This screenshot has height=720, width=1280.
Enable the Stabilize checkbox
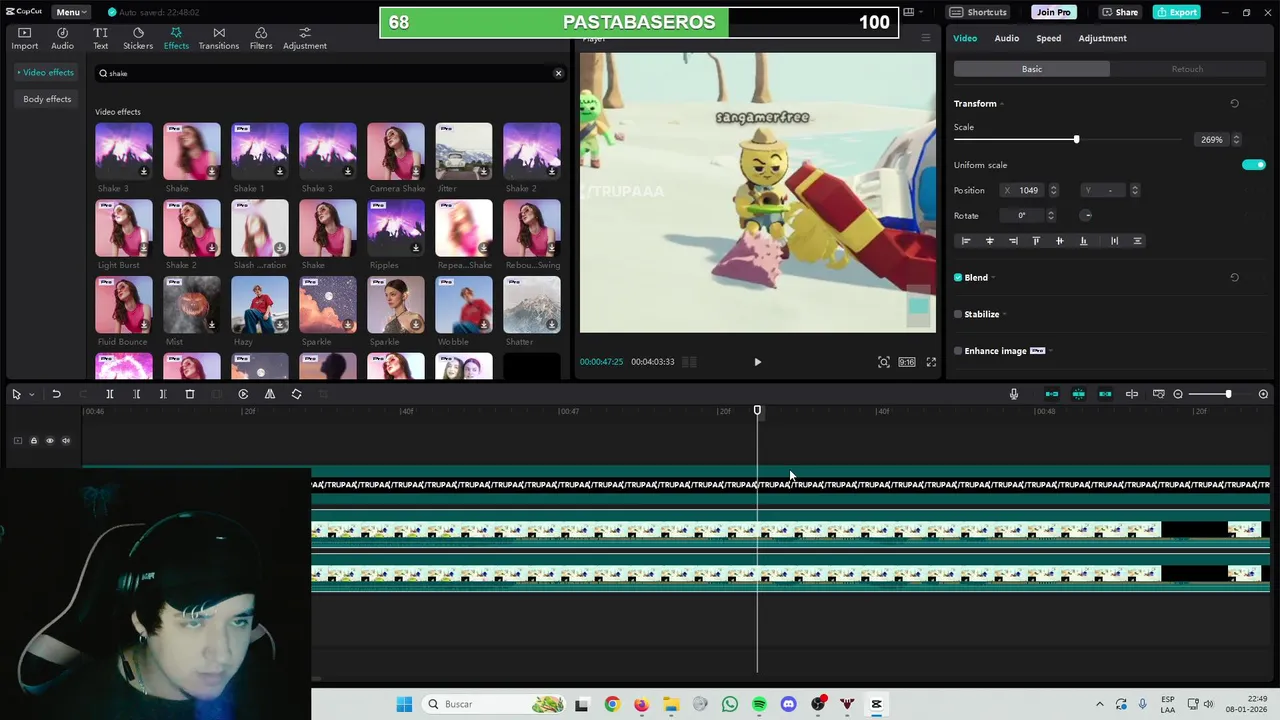pyautogui.click(x=958, y=314)
